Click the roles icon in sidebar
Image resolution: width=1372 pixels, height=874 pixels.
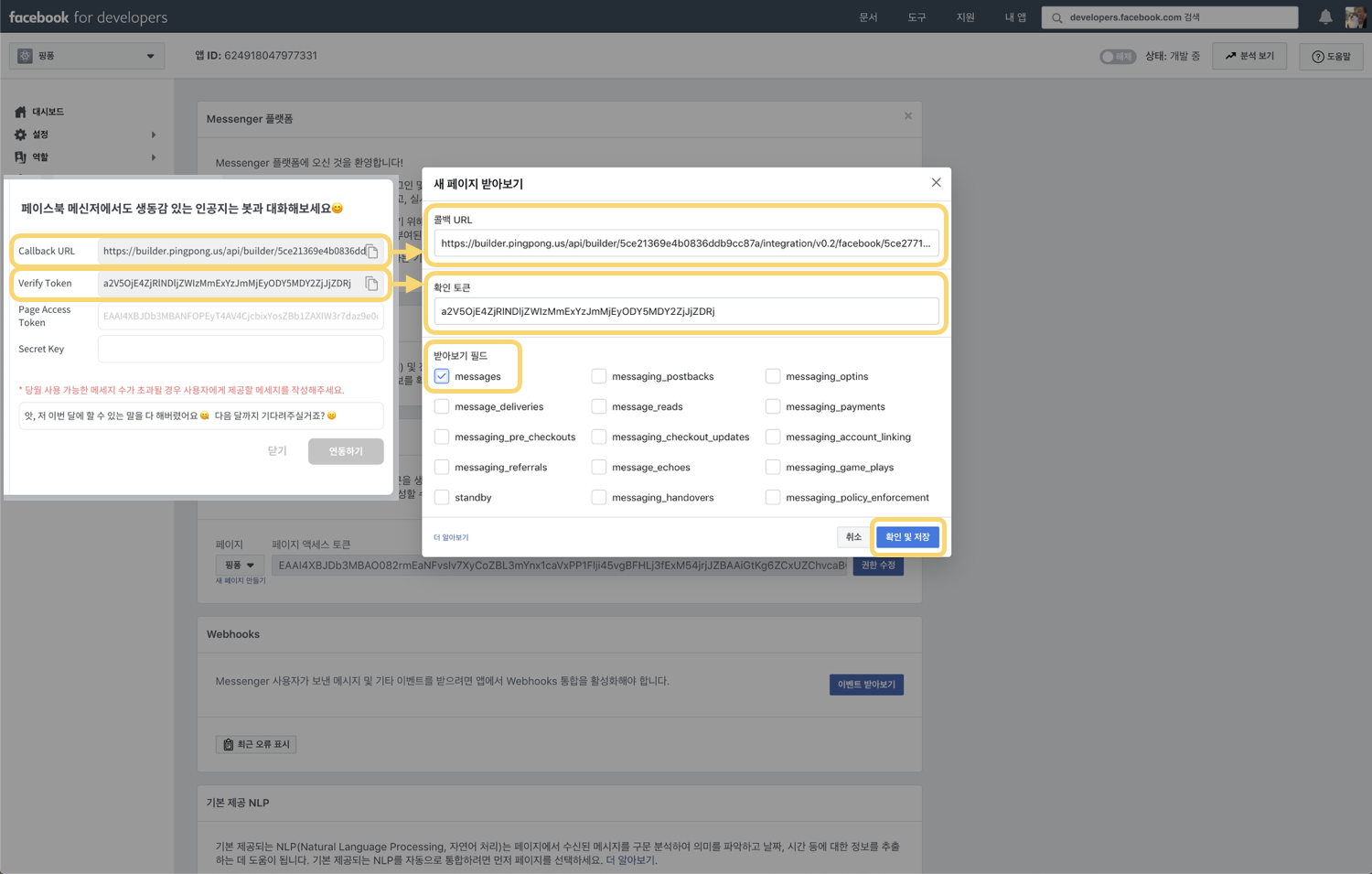(20, 157)
